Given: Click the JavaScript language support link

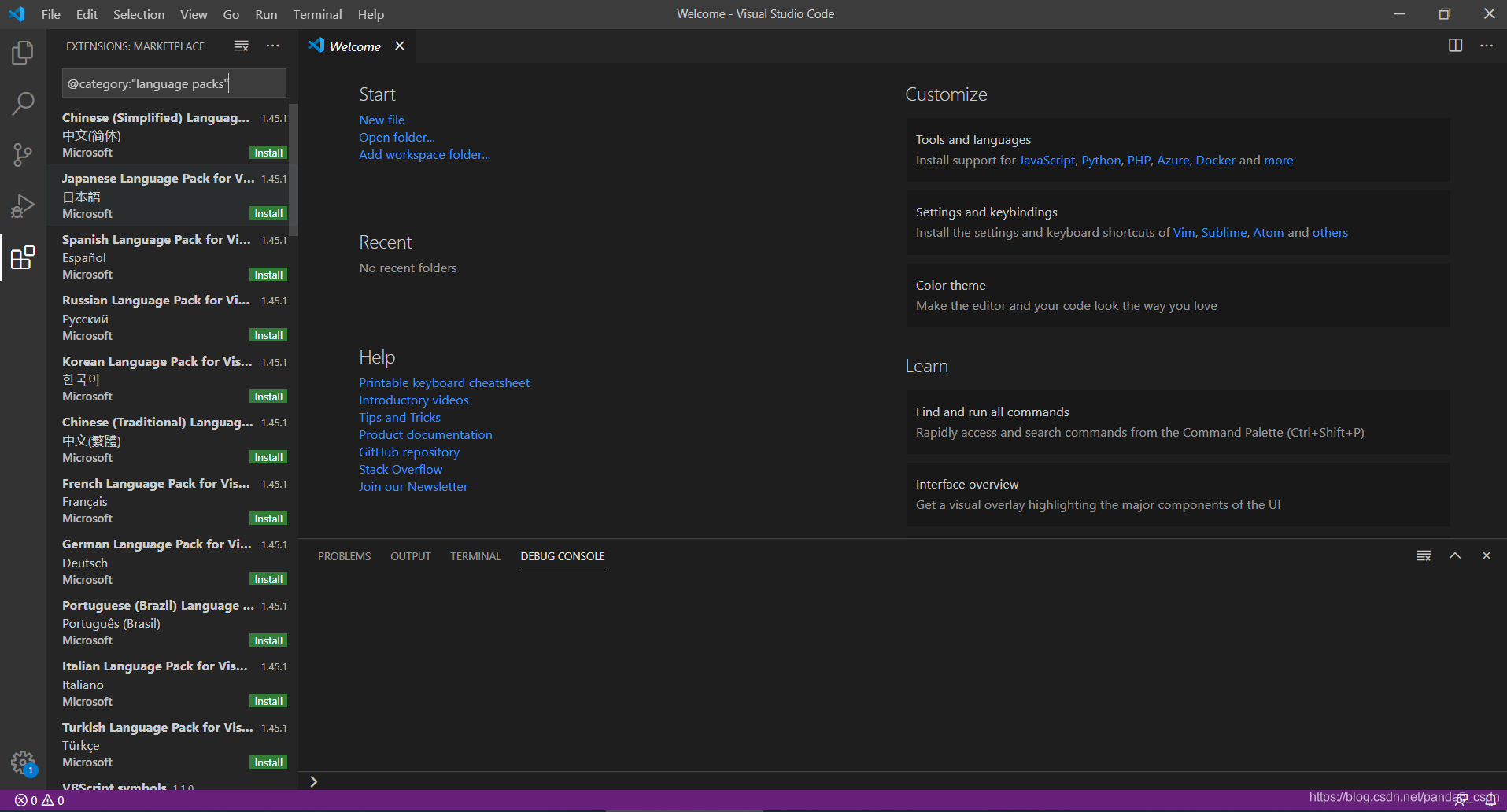Looking at the screenshot, I should pos(1047,160).
